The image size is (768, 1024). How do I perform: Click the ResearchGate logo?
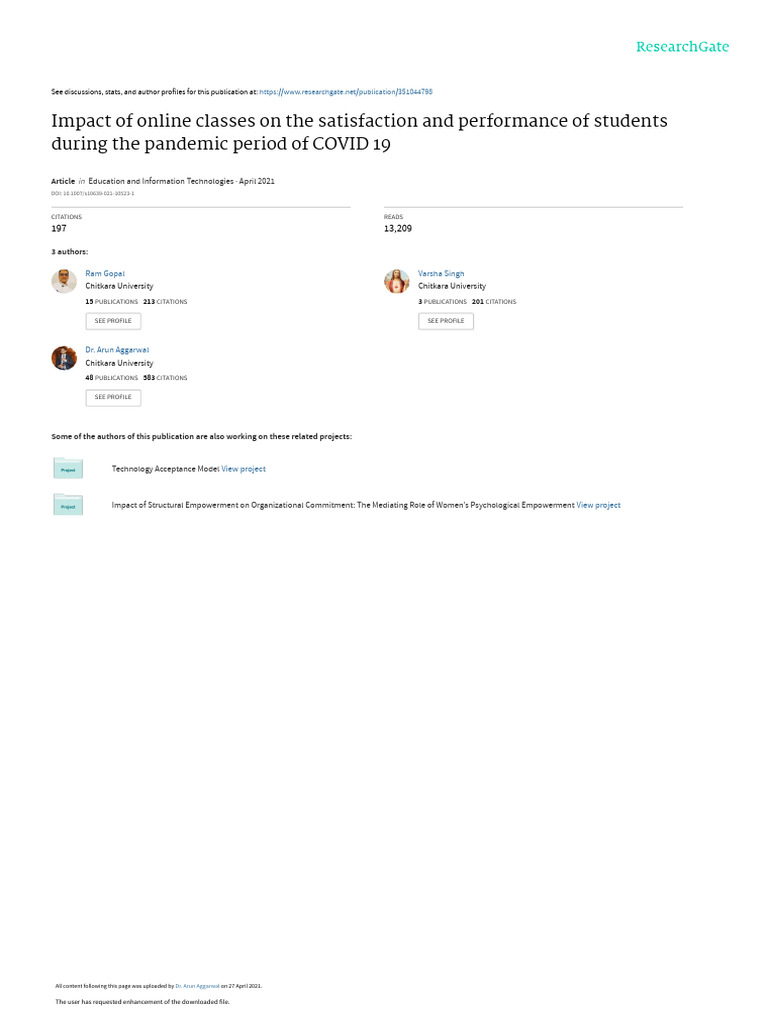(683, 47)
